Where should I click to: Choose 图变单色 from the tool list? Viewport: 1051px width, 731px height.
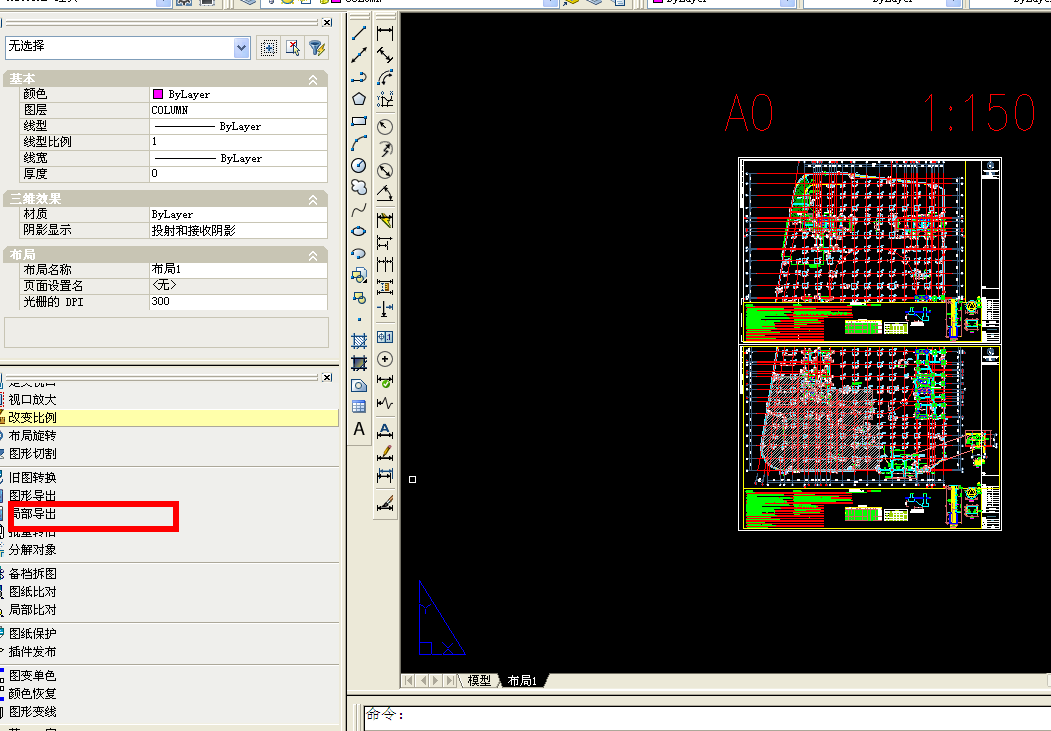point(32,676)
